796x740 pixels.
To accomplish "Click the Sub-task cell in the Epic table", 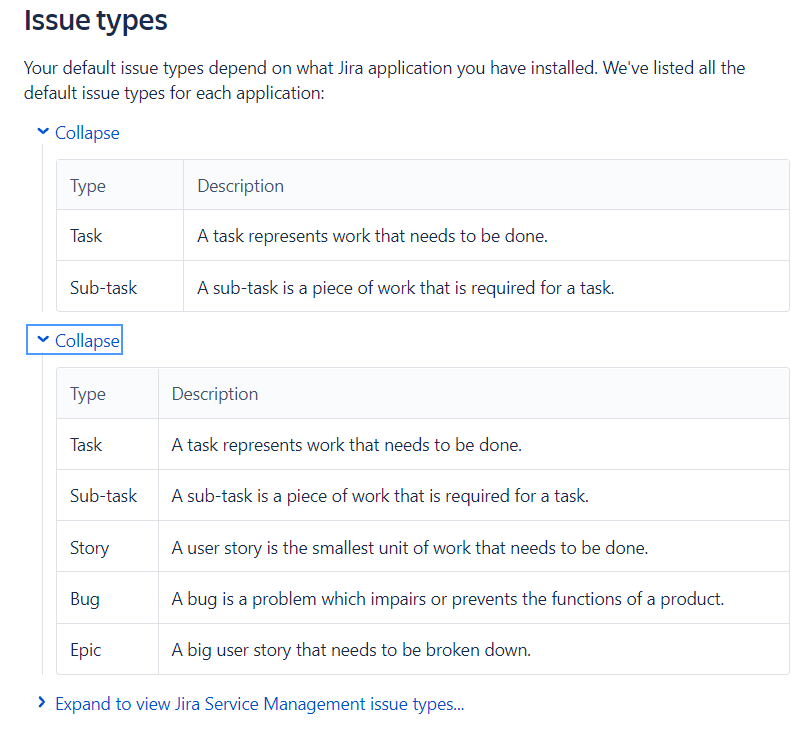I will 104,496.
